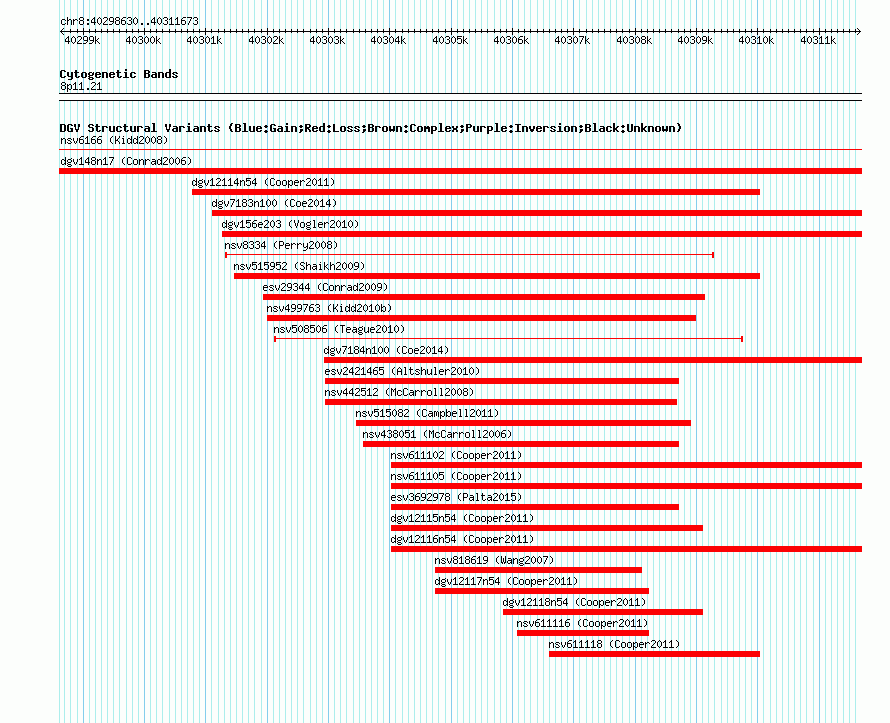Click the 40308k ruler tick label
Image resolution: width=890 pixels, height=723 pixels.
[x=634, y=40]
